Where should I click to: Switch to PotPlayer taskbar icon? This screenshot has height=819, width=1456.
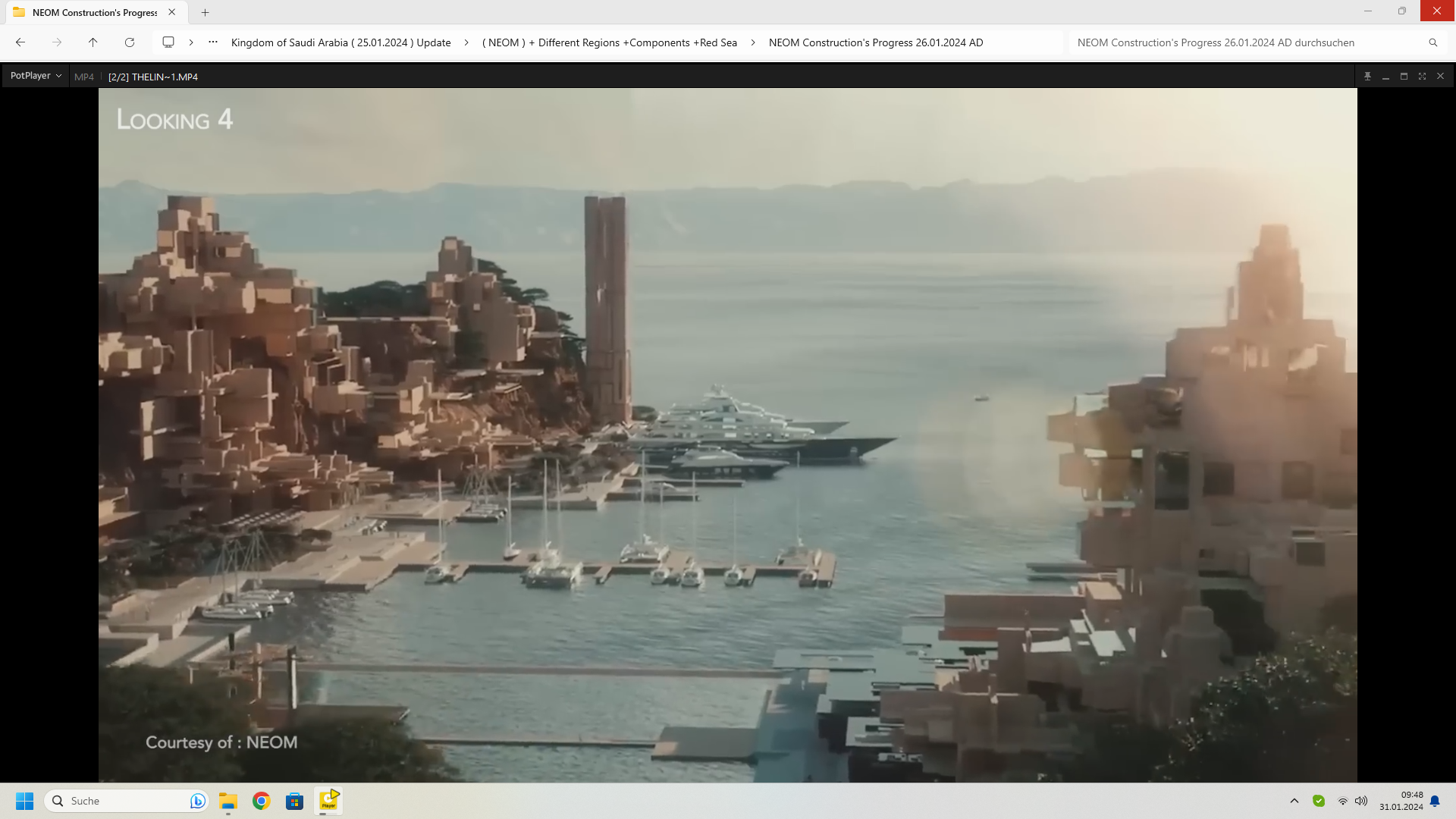[x=328, y=801]
